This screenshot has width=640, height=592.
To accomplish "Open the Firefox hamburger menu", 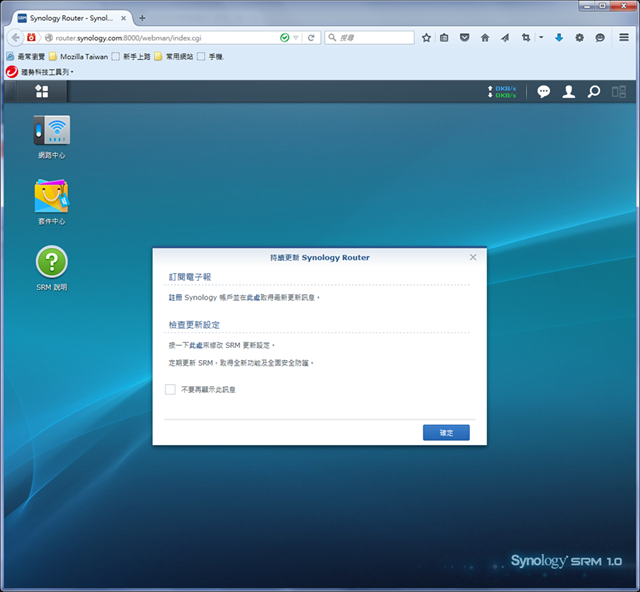I will point(624,38).
